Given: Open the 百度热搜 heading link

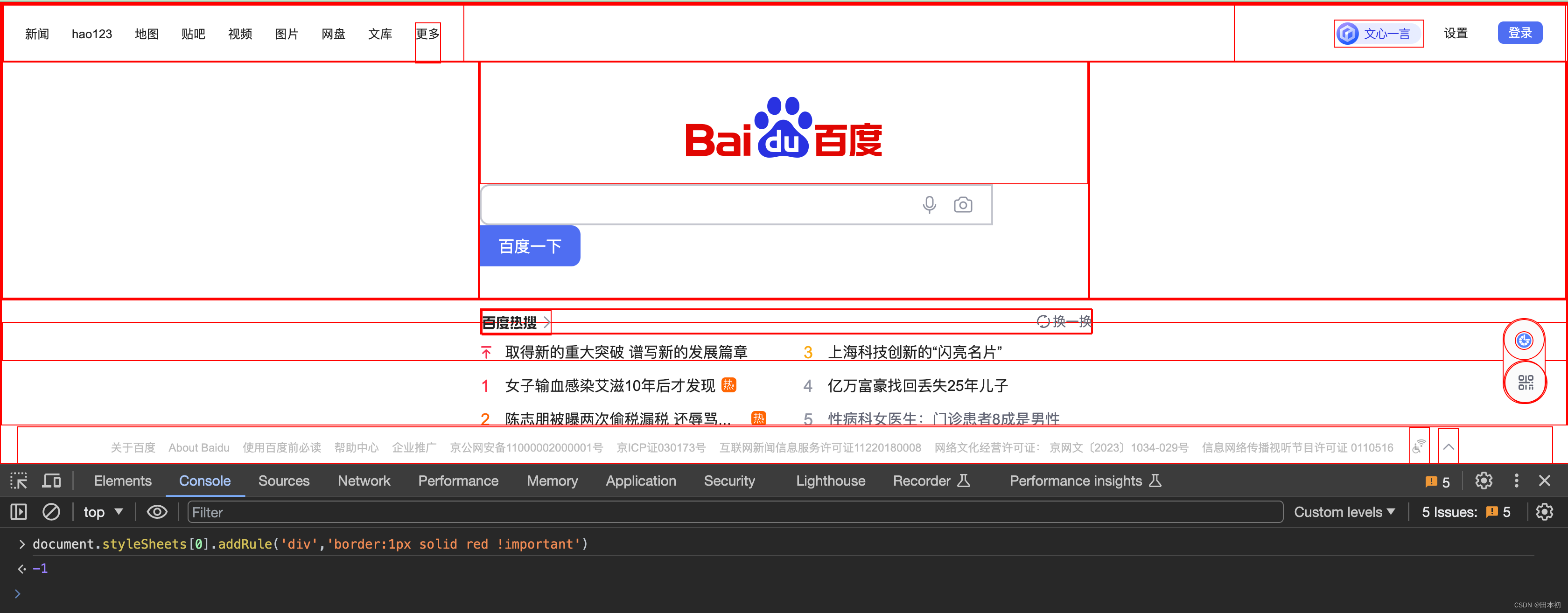Looking at the screenshot, I should [516, 322].
